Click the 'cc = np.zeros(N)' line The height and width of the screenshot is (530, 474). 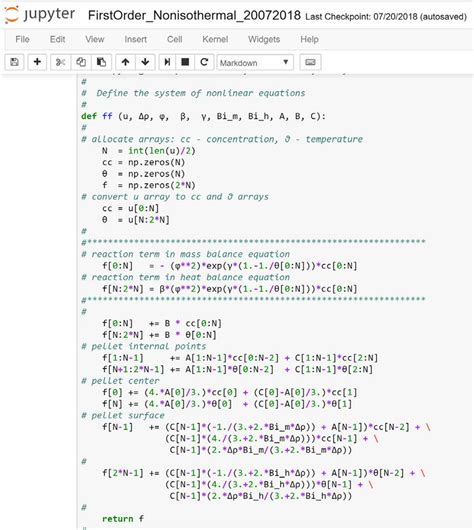coord(143,162)
